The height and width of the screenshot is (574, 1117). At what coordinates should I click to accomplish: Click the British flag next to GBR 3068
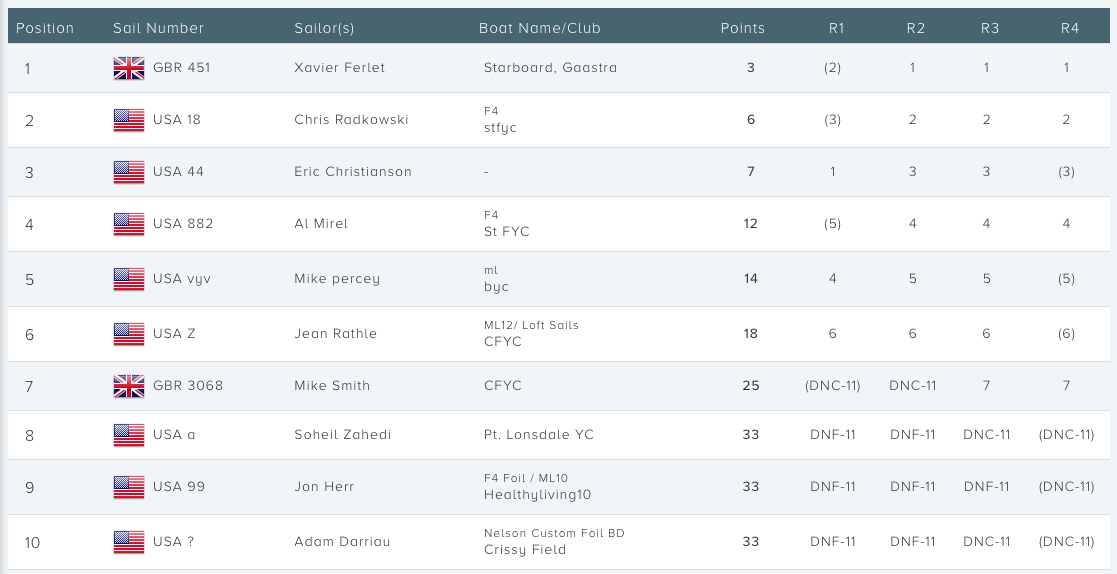pyautogui.click(x=129, y=385)
